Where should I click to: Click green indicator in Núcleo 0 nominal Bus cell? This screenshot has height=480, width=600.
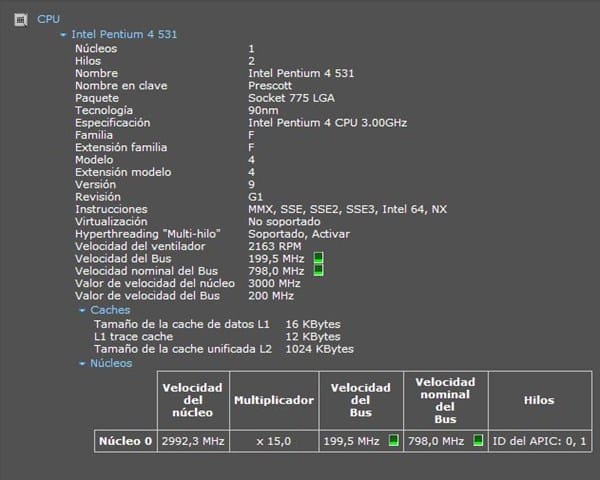[x=478, y=441]
